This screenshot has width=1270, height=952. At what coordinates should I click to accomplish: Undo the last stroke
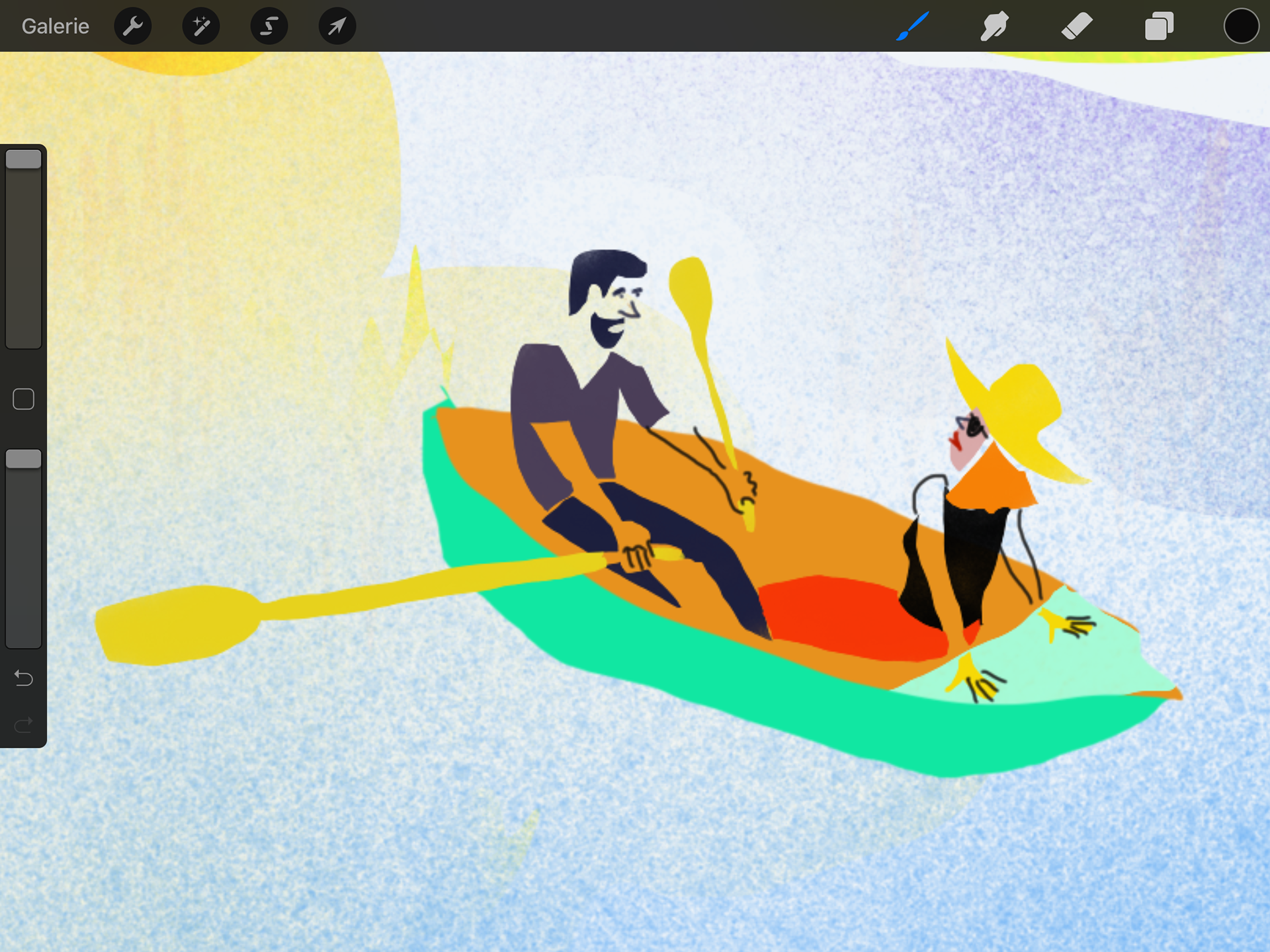click(x=24, y=678)
